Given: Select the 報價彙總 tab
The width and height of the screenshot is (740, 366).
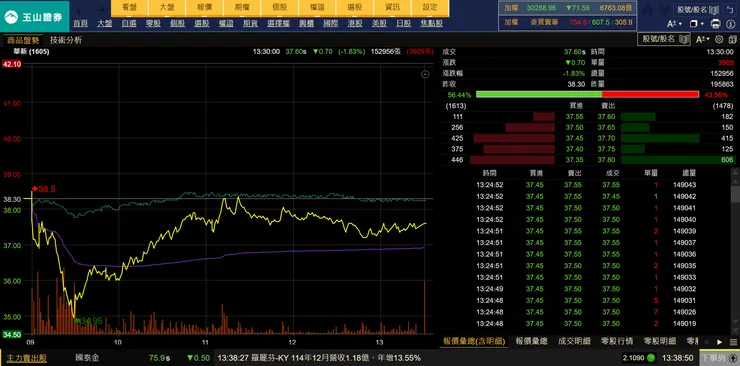Looking at the screenshot, I should 531,341.
